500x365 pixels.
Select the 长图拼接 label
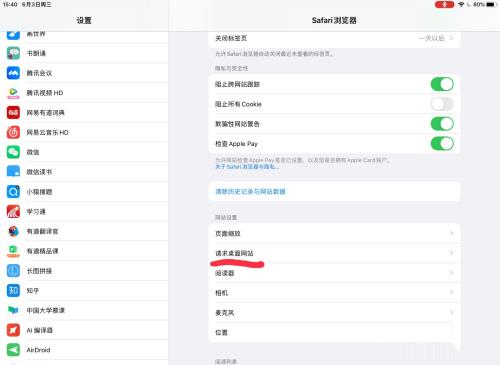pos(39,271)
